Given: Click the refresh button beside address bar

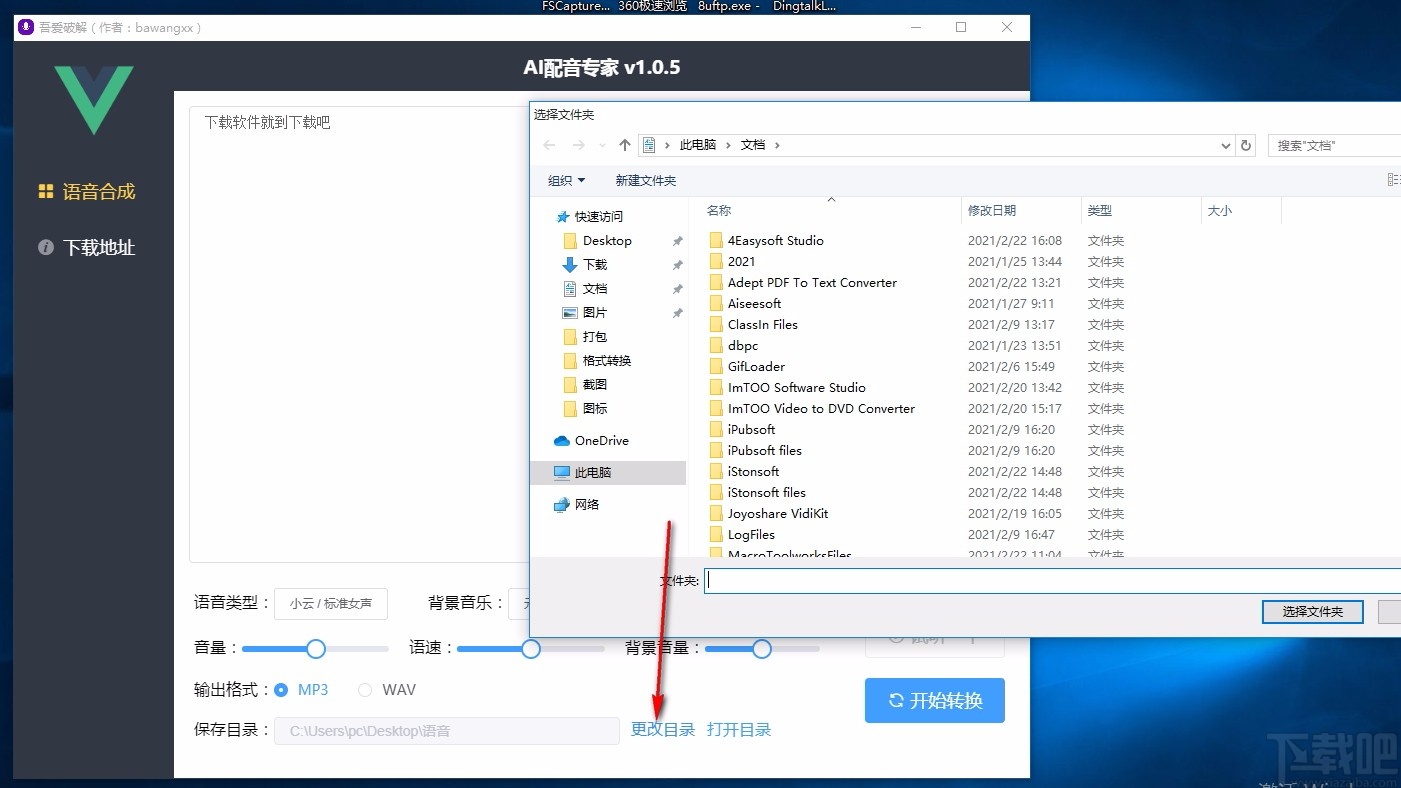Looking at the screenshot, I should click(x=1246, y=145).
